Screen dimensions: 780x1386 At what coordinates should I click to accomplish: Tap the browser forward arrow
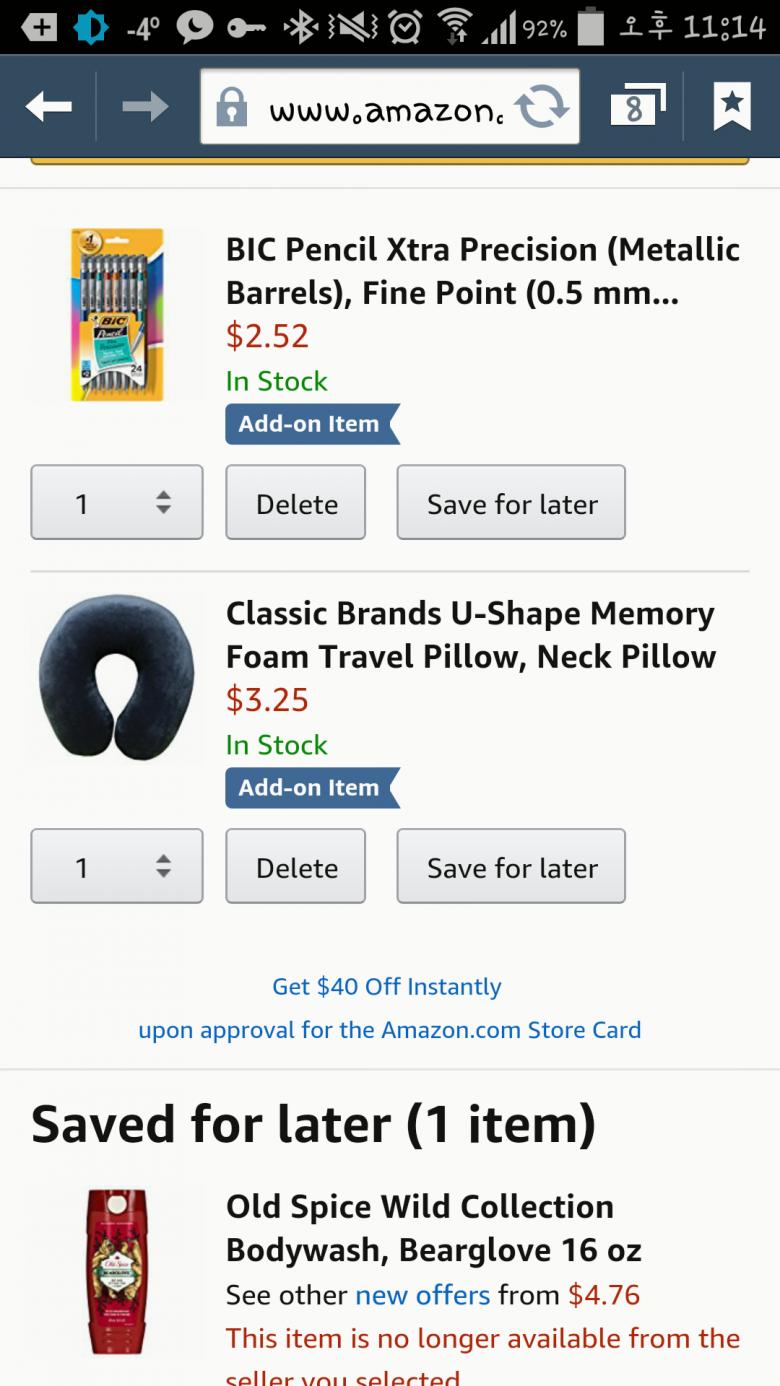[x=146, y=107]
